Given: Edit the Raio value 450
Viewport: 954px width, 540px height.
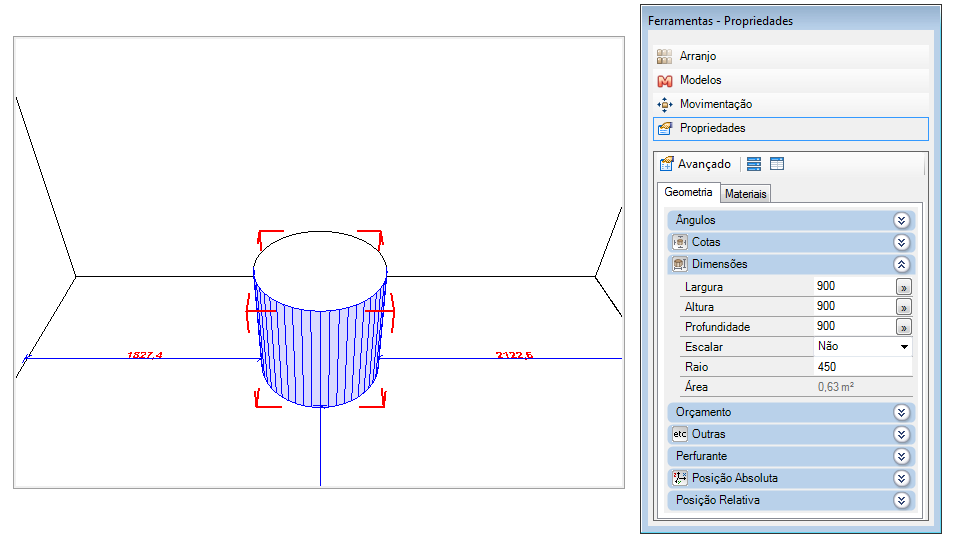Looking at the screenshot, I should (863, 367).
